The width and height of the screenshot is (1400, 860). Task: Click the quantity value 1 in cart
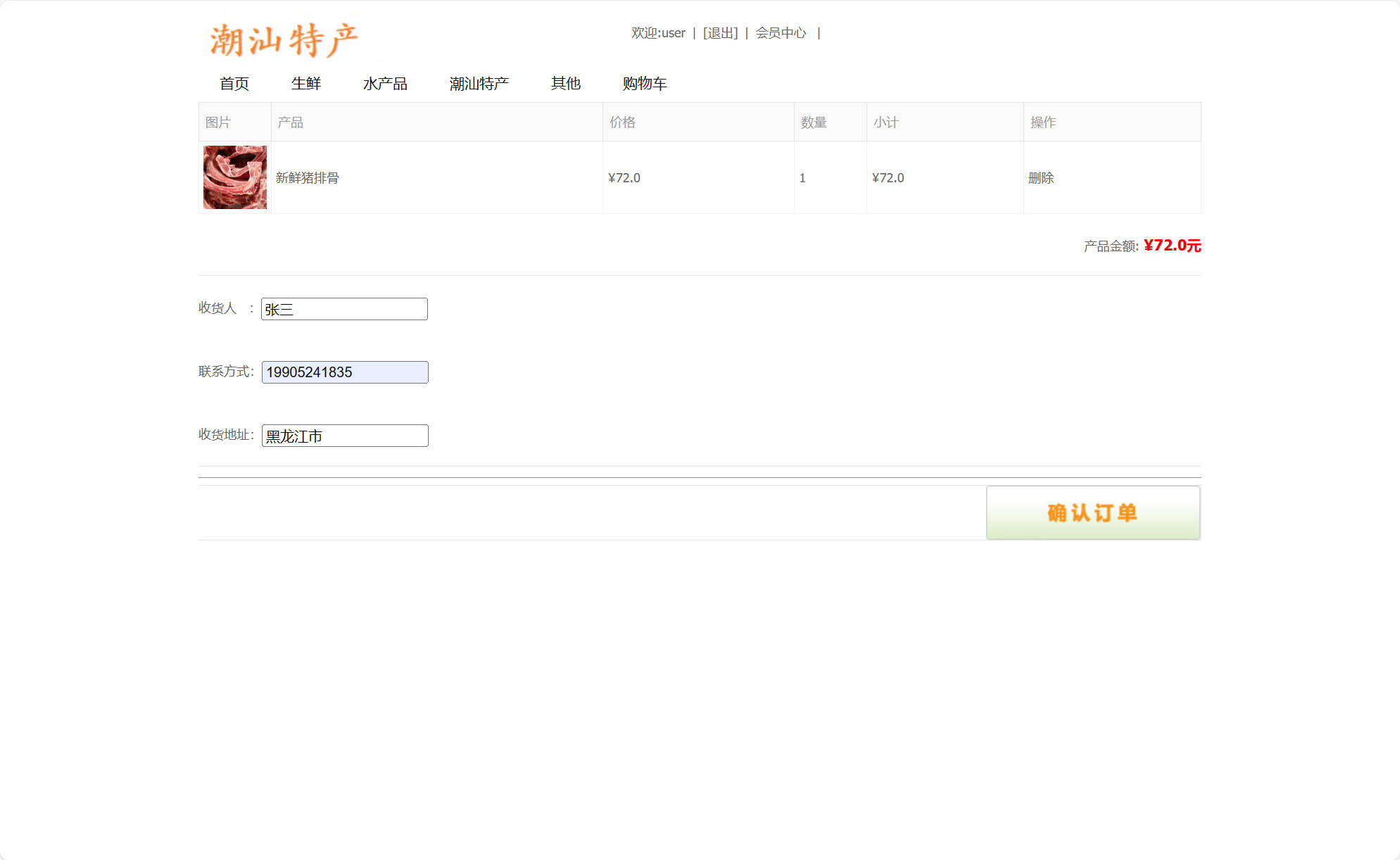802,177
